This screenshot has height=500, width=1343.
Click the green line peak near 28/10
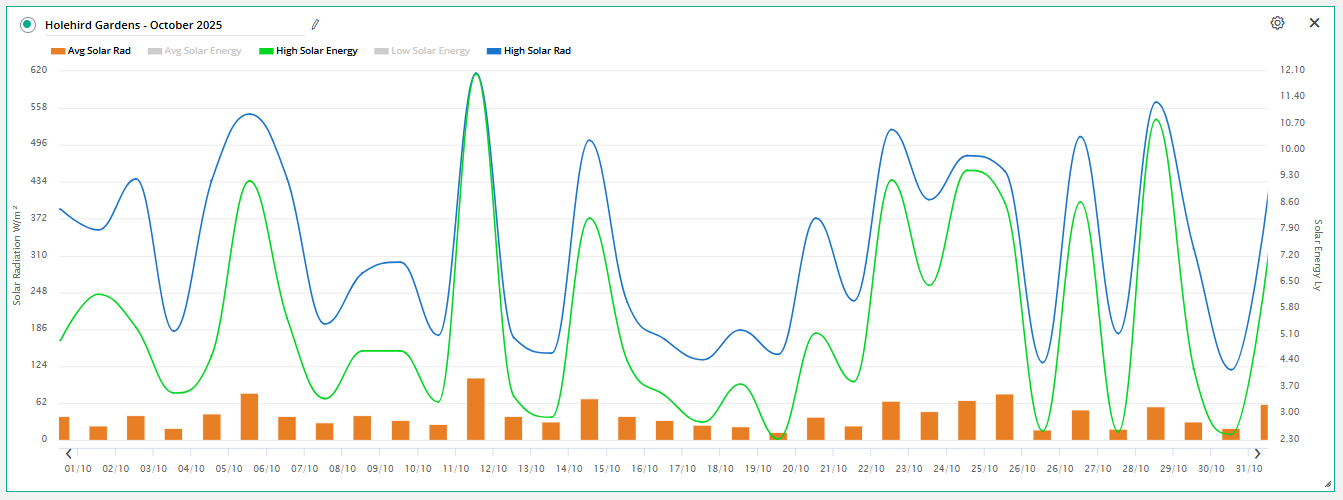1156,120
